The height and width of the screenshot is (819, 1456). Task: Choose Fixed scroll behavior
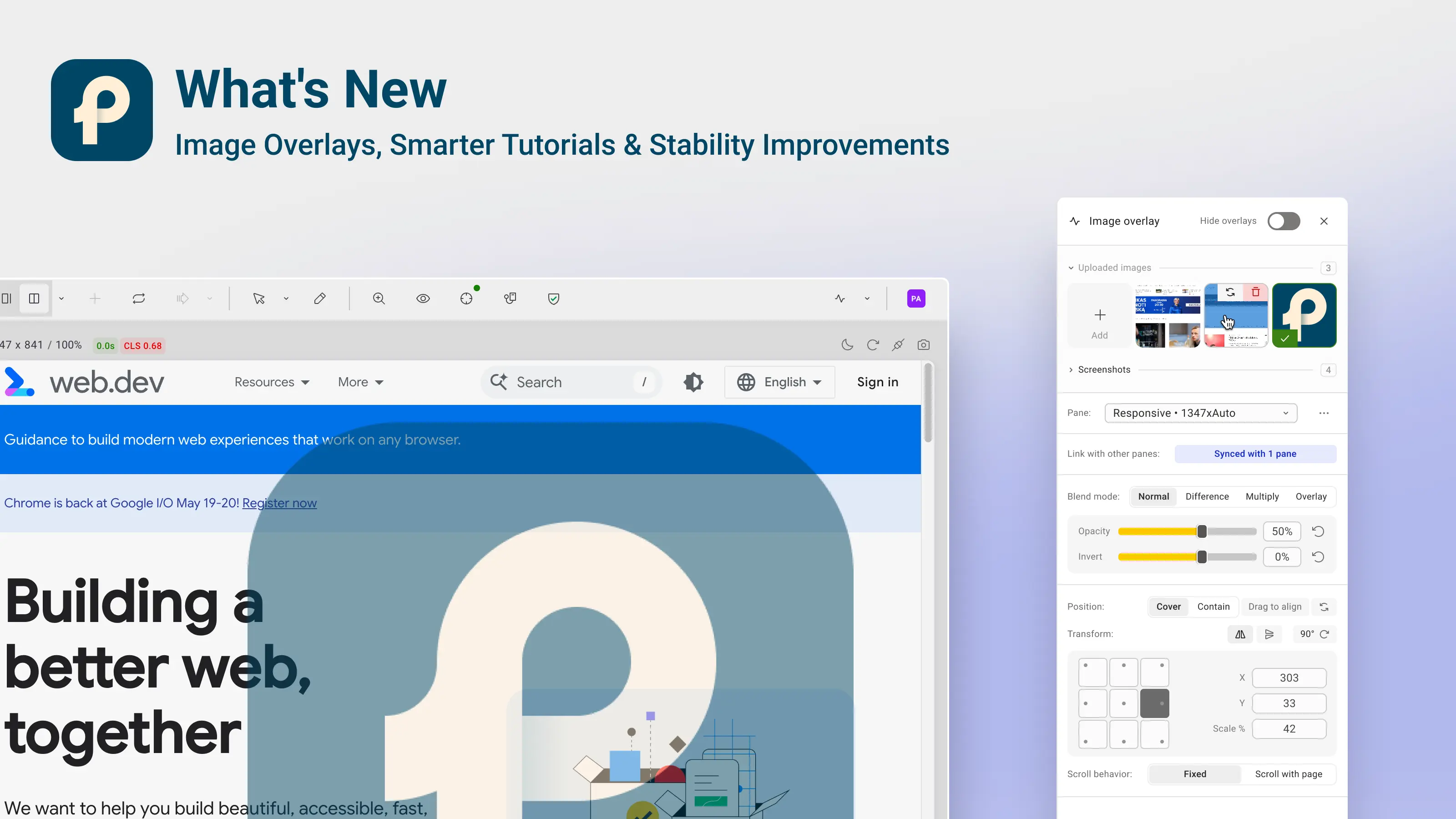[1195, 774]
